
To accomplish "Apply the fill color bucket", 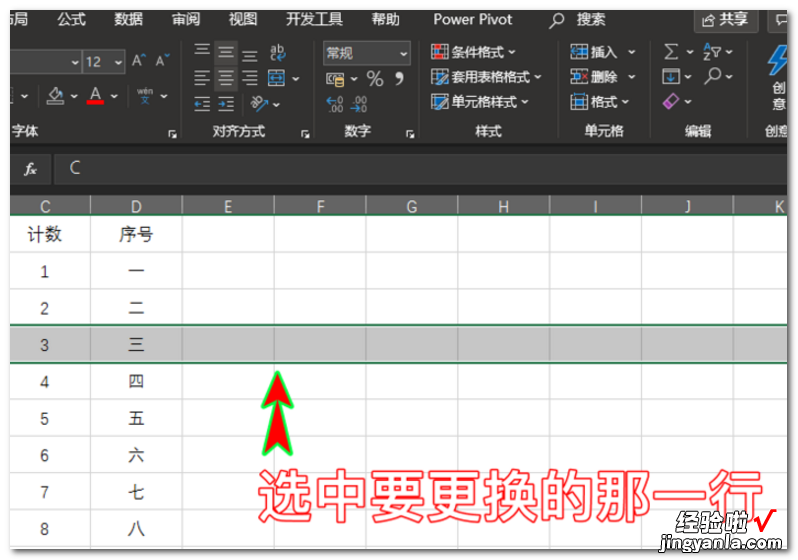I will (x=55, y=95).
